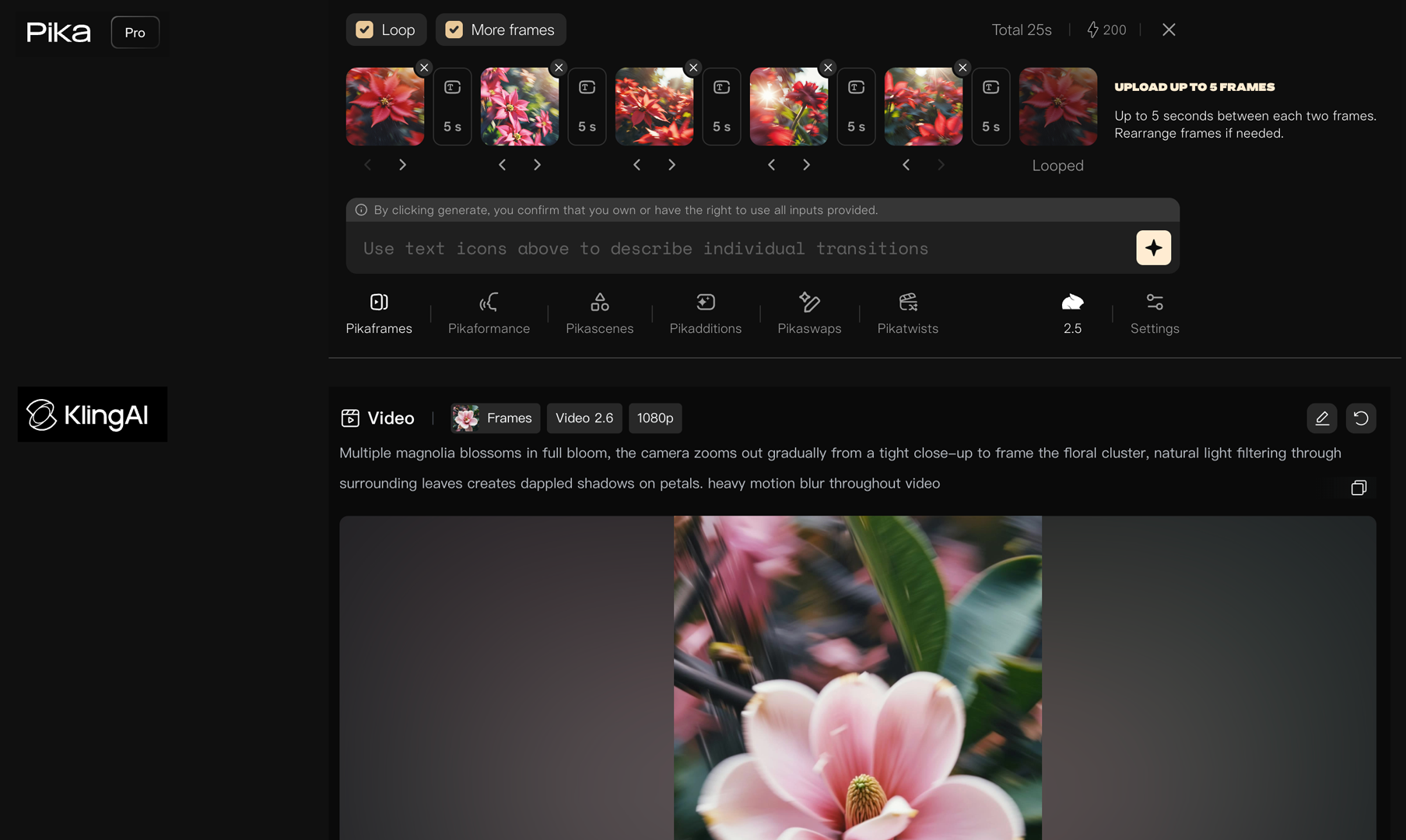This screenshot has width=1406, height=840.
Task: Click the Video 2.6 model tag
Action: point(584,418)
